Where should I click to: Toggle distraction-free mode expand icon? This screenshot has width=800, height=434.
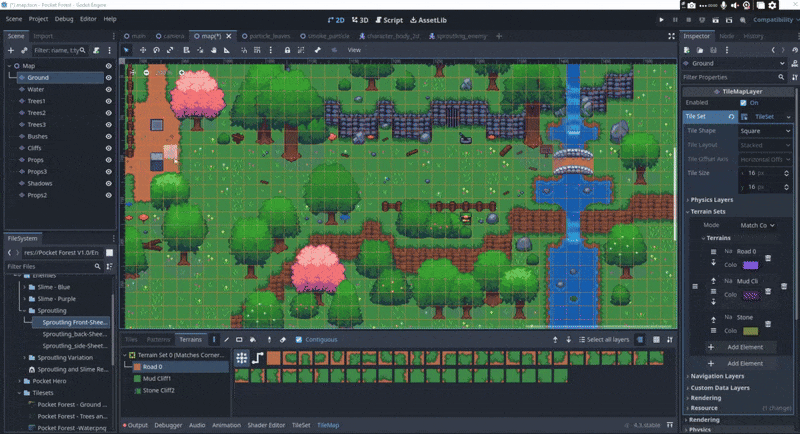click(x=671, y=36)
